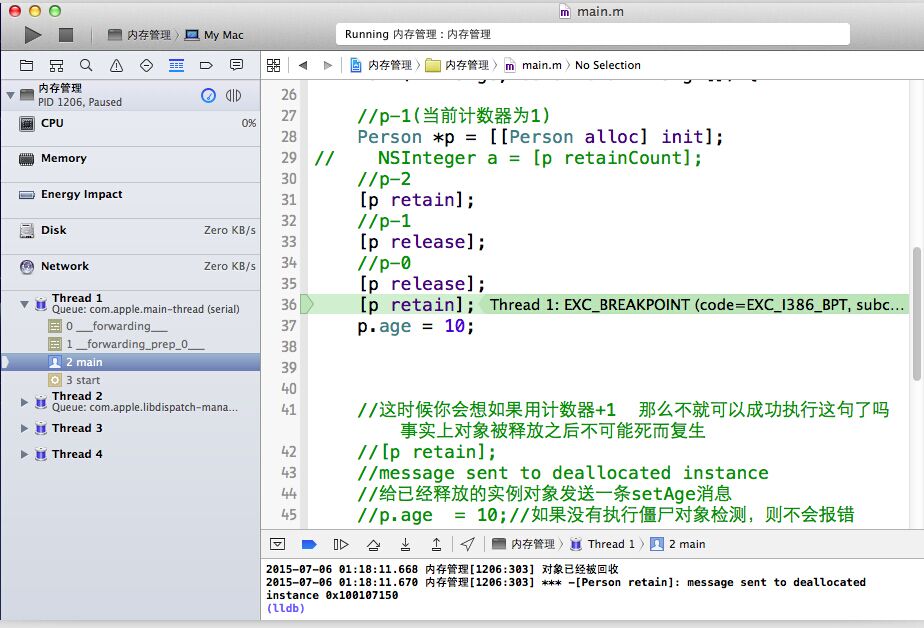Go forward with the right arrow
Image resolution: width=924 pixels, height=628 pixels.
click(x=328, y=65)
